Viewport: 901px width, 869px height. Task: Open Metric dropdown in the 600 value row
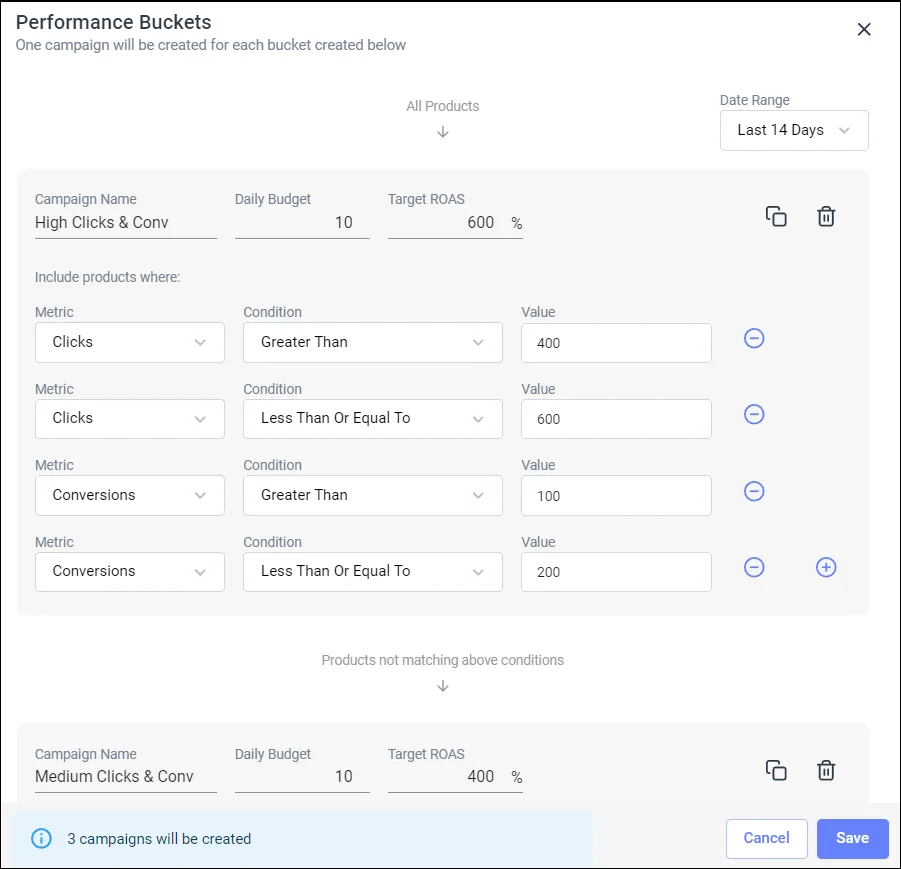tap(130, 418)
